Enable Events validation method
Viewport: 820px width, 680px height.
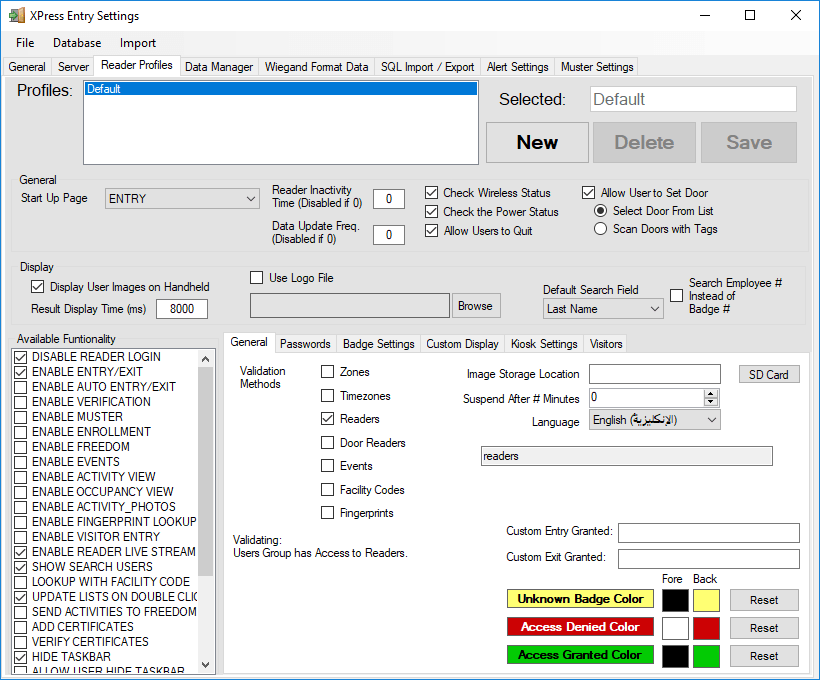[x=327, y=466]
